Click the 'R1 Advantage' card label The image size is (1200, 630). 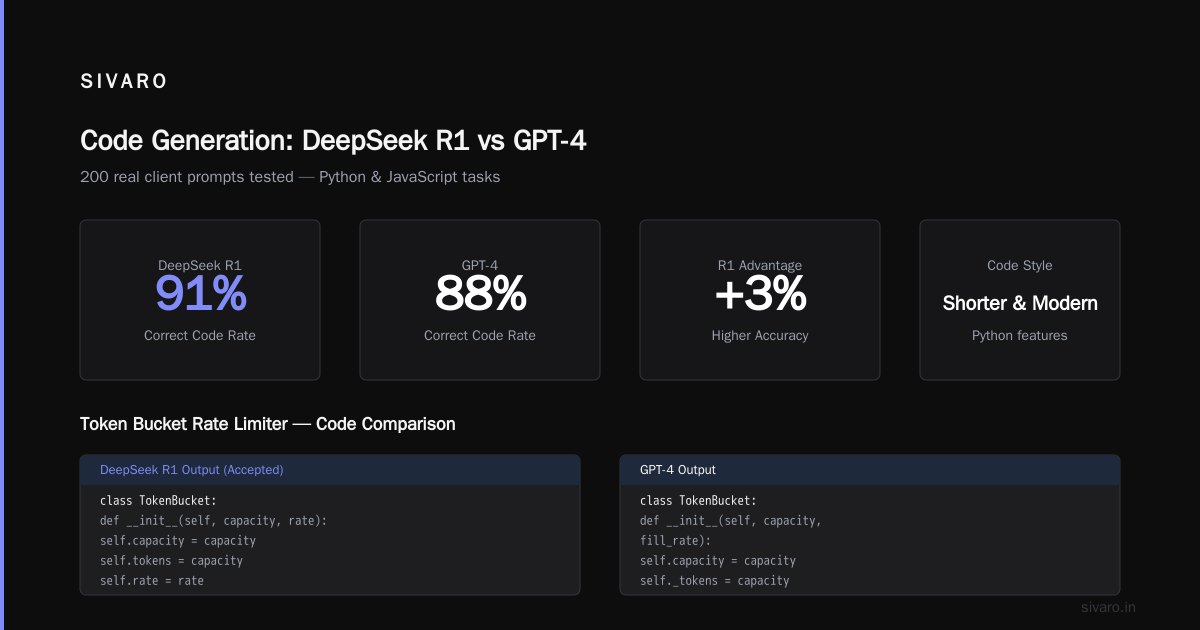760,265
